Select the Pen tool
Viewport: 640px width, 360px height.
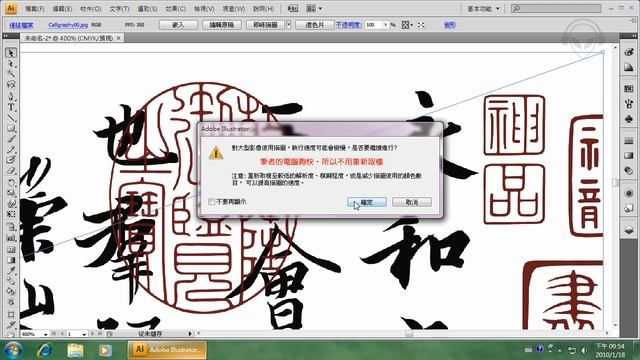11,96
